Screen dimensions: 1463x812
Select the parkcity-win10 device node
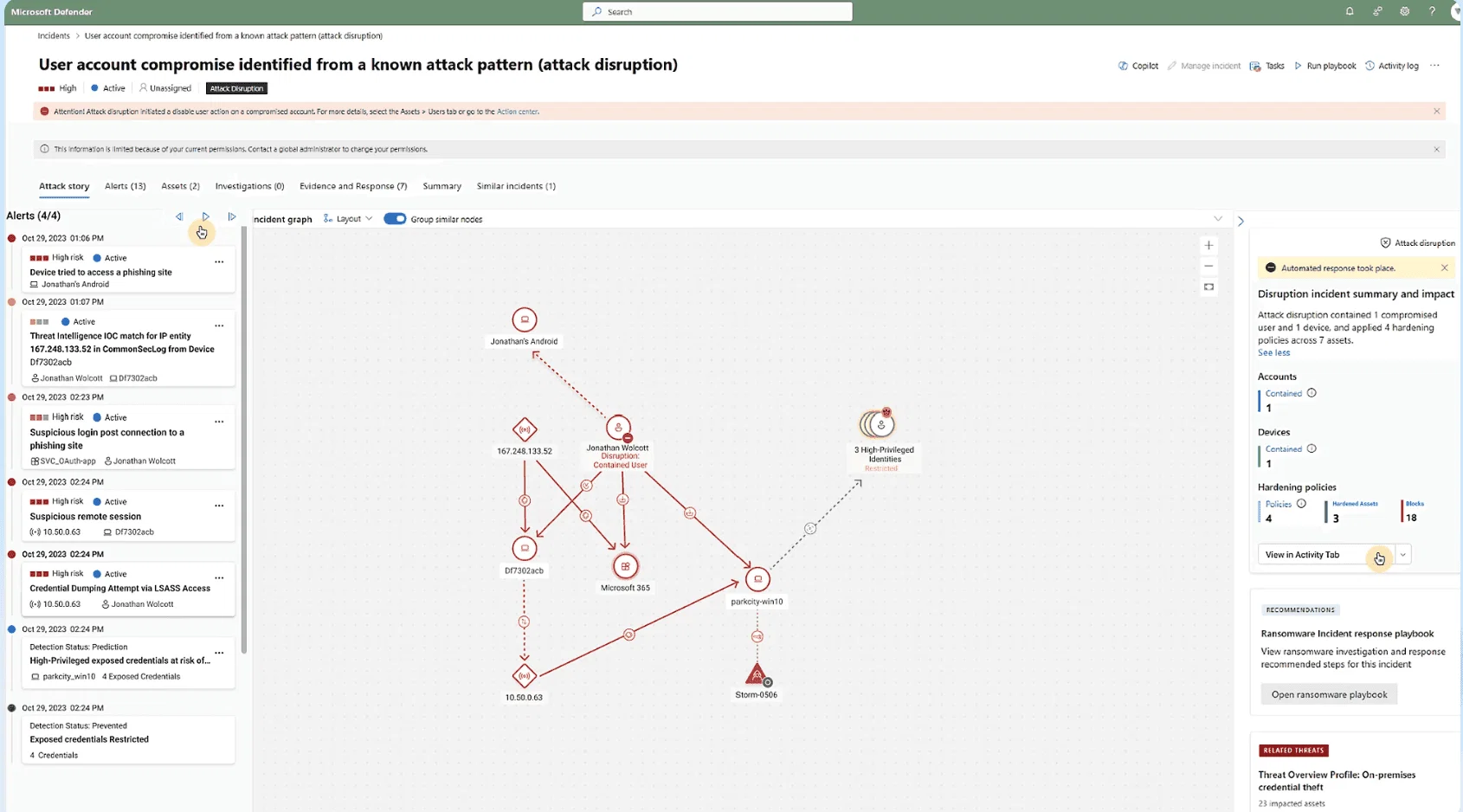[757, 579]
